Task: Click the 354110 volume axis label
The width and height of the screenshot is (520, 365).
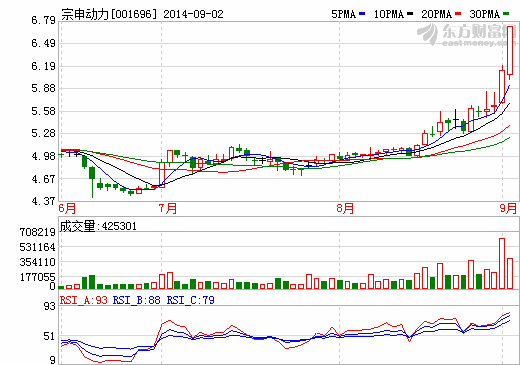Action: (37, 262)
